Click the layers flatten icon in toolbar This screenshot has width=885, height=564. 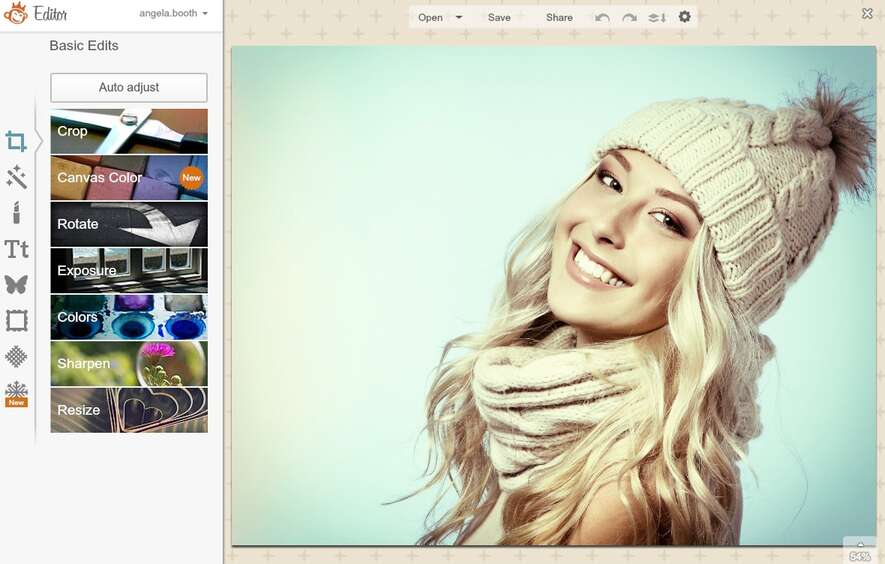[657, 18]
